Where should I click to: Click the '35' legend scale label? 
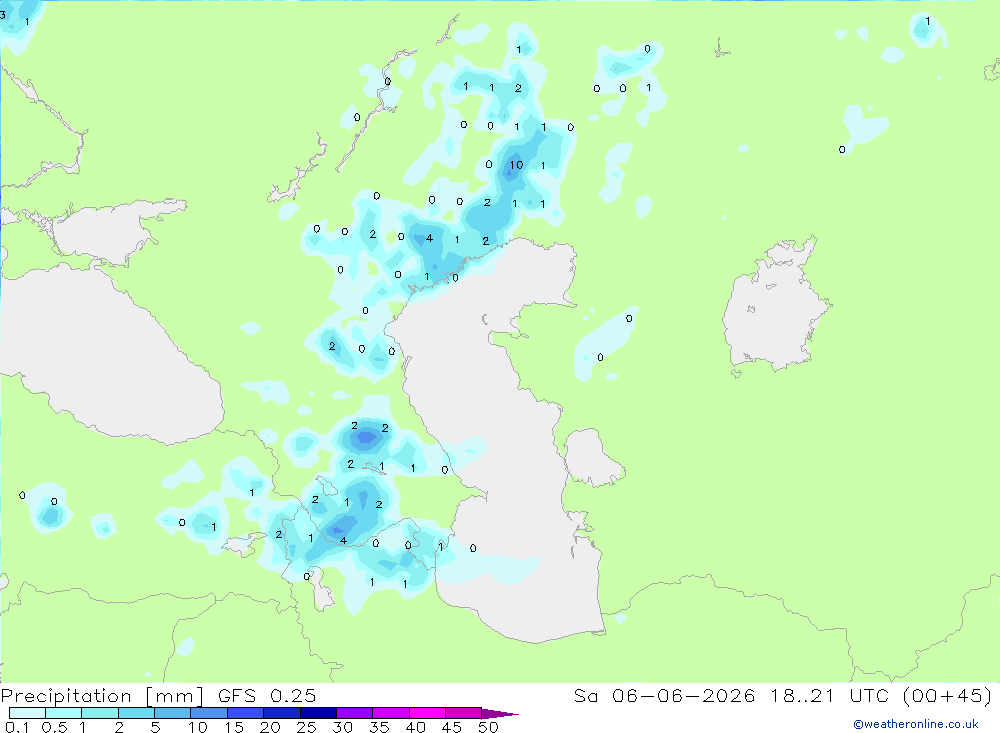click(379, 727)
